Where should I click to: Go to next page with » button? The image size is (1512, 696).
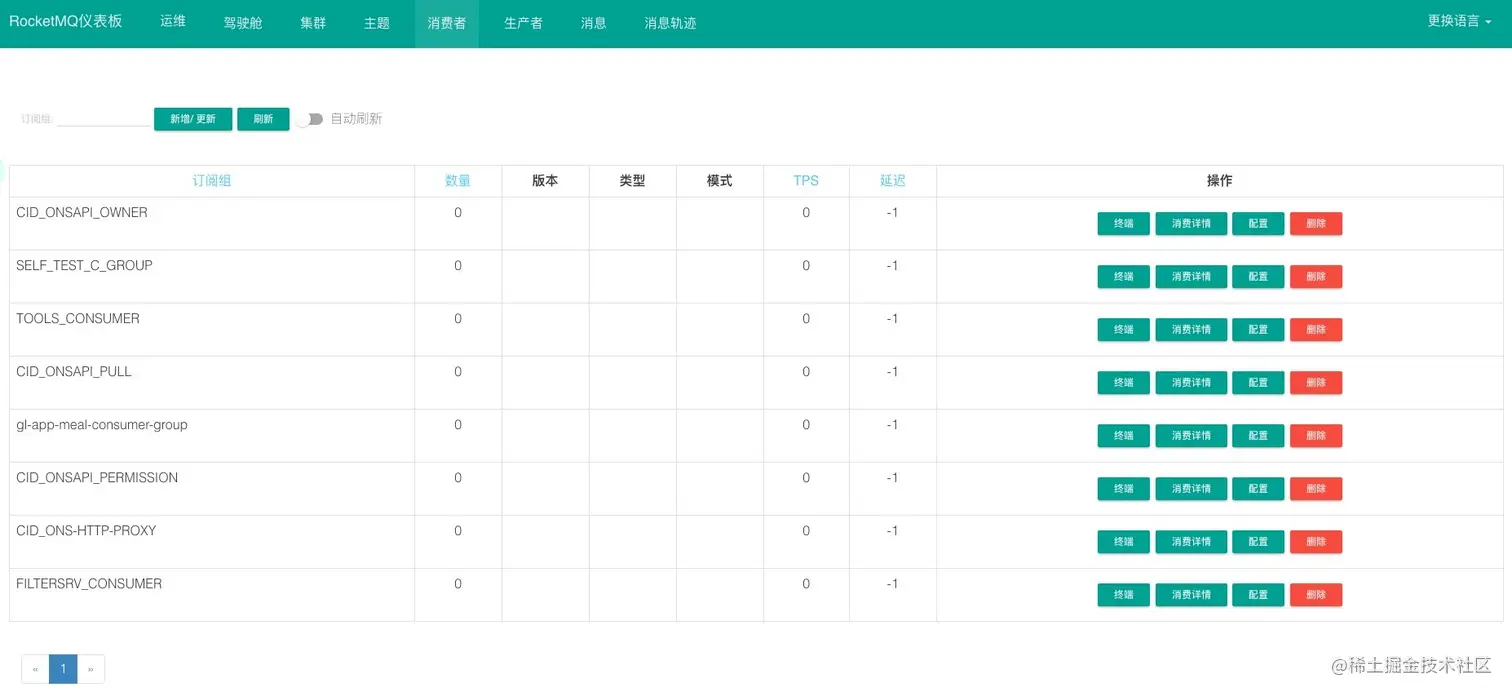(x=91, y=669)
